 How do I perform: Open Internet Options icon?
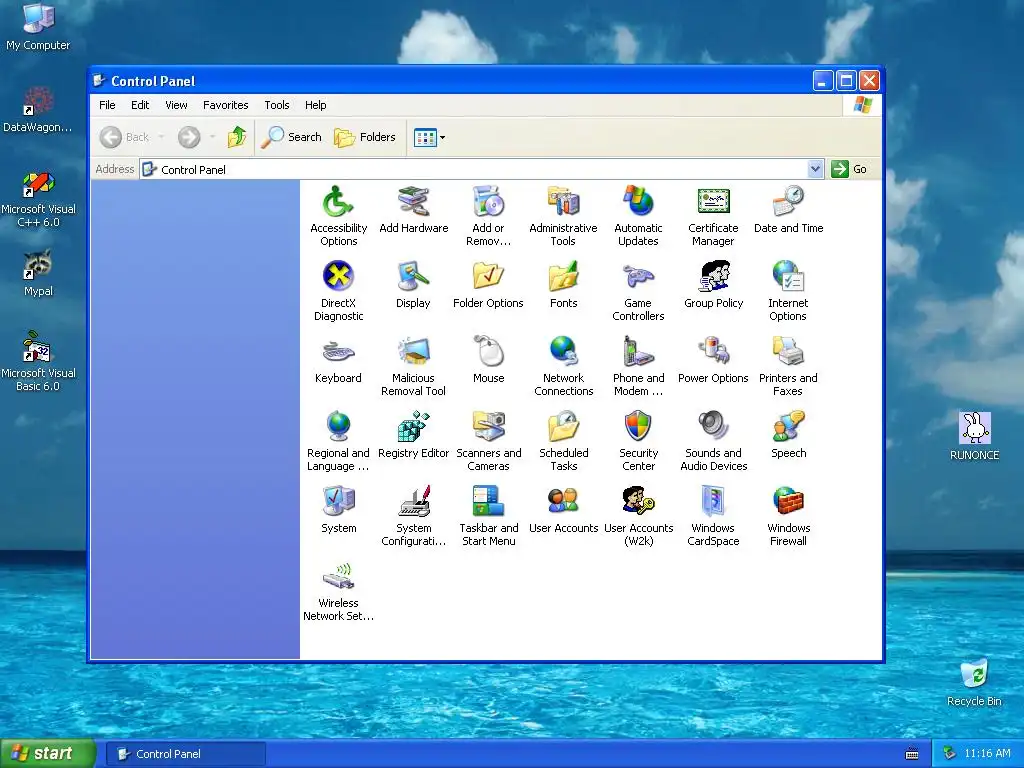click(x=788, y=276)
